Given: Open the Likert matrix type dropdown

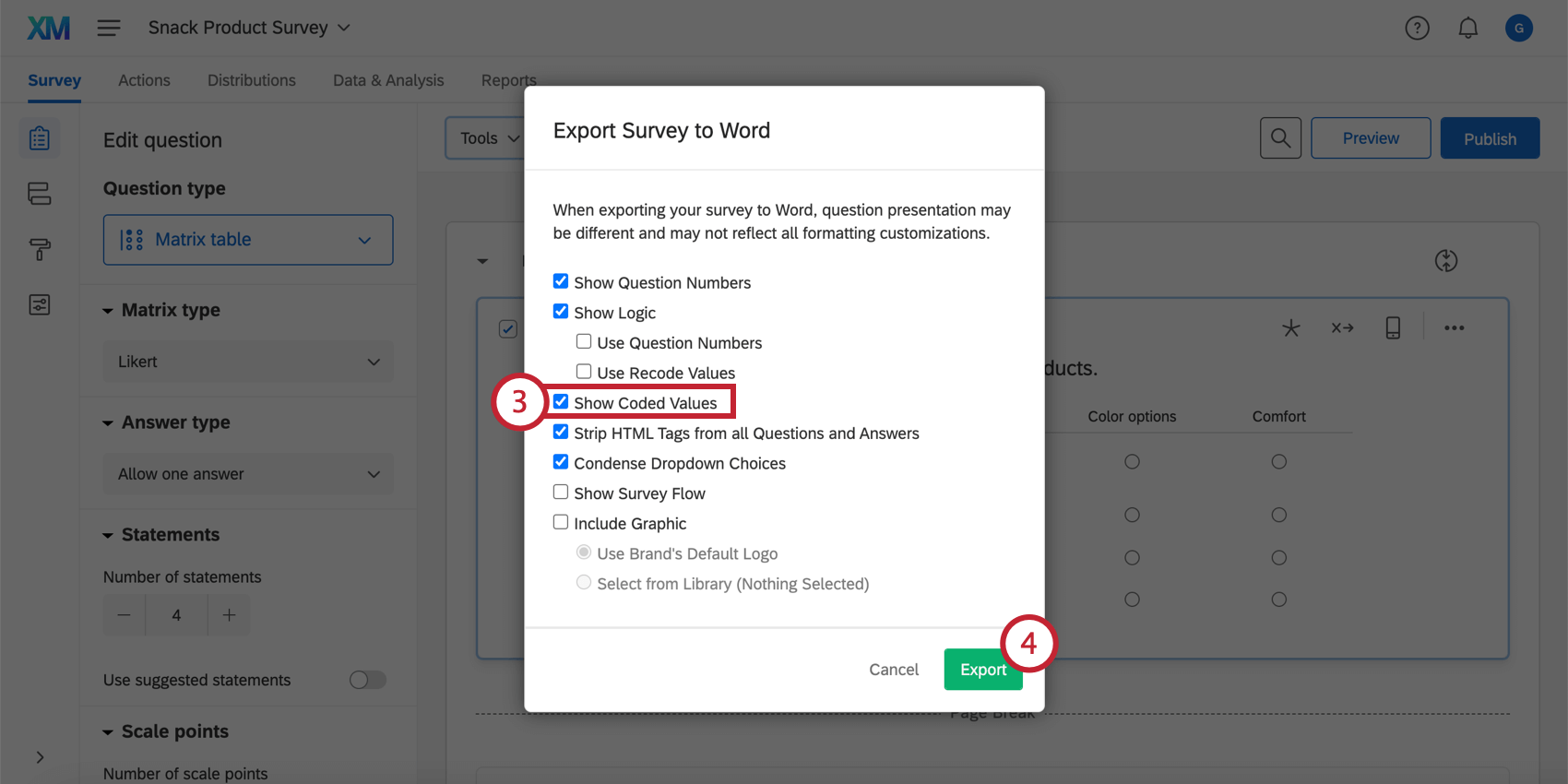Looking at the screenshot, I should pos(248,362).
